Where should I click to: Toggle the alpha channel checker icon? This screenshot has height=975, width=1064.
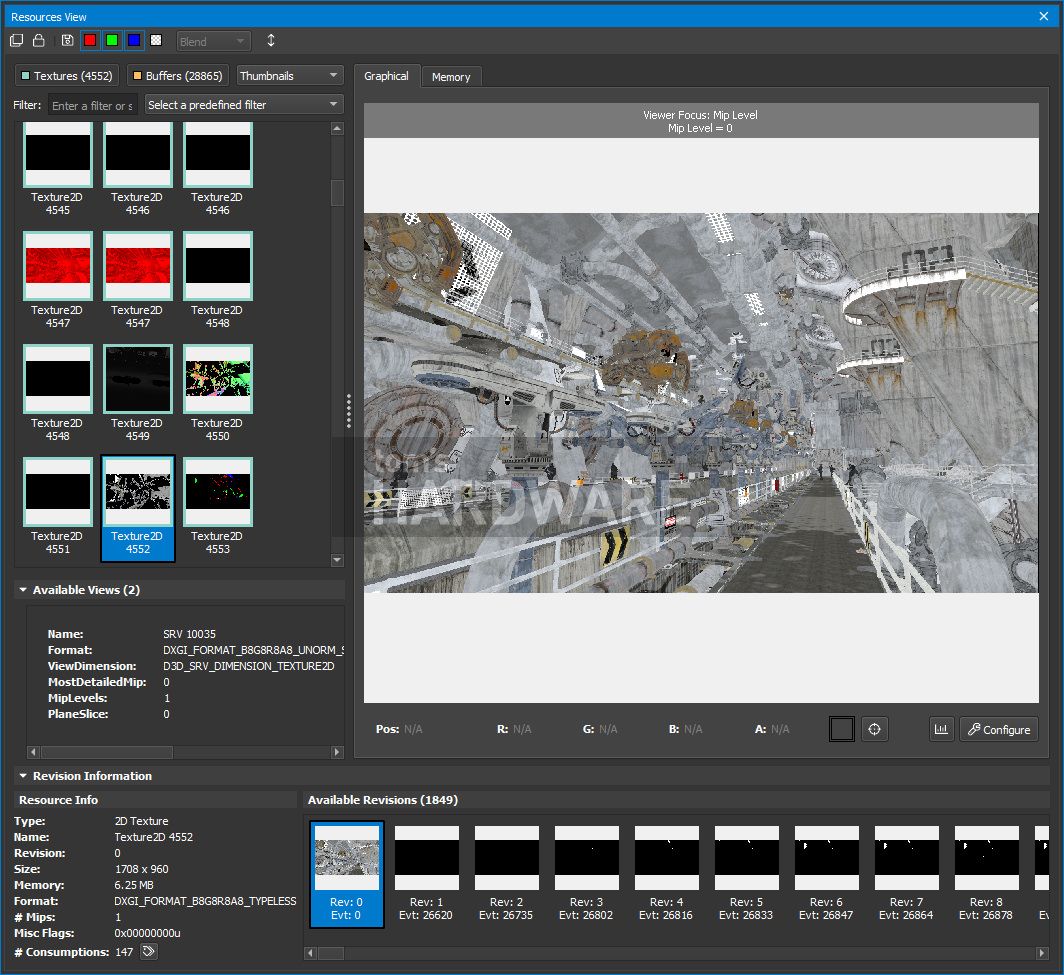coord(155,40)
